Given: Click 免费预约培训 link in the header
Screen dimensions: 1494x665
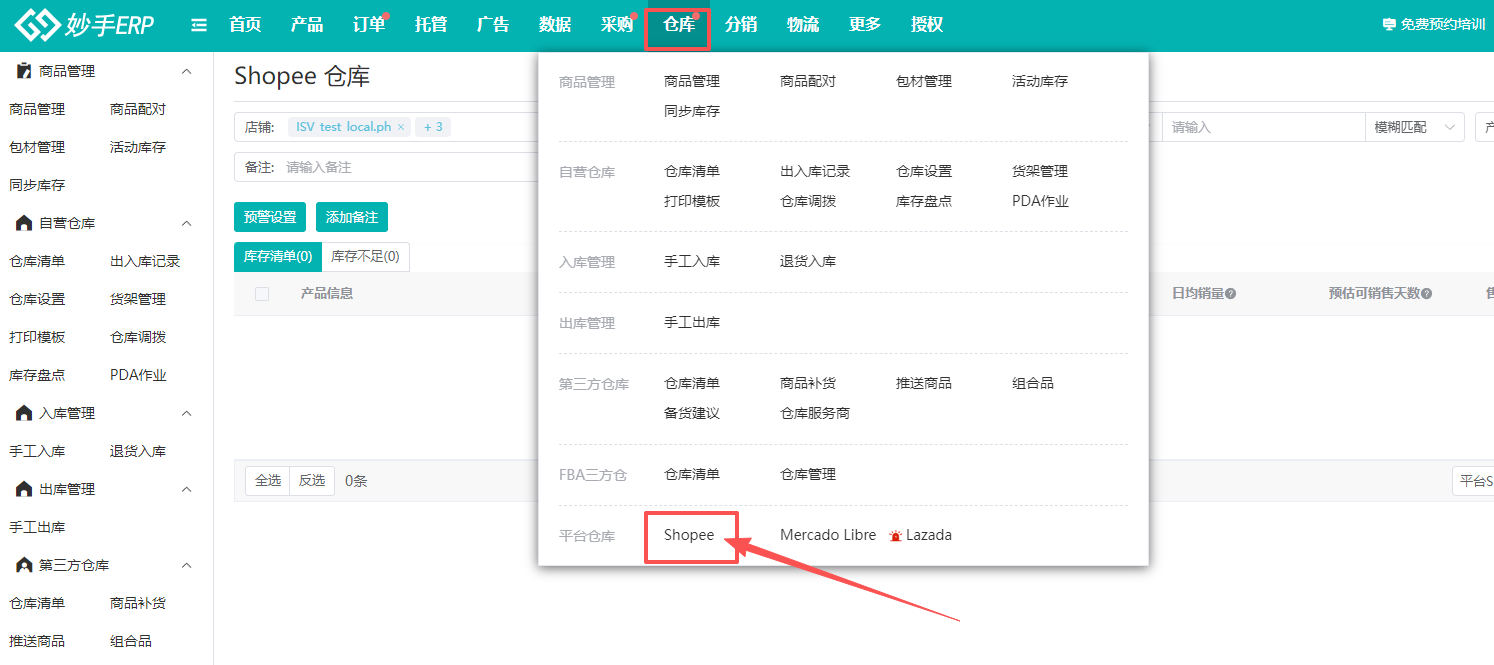Looking at the screenshot, I should point(1443,24).
